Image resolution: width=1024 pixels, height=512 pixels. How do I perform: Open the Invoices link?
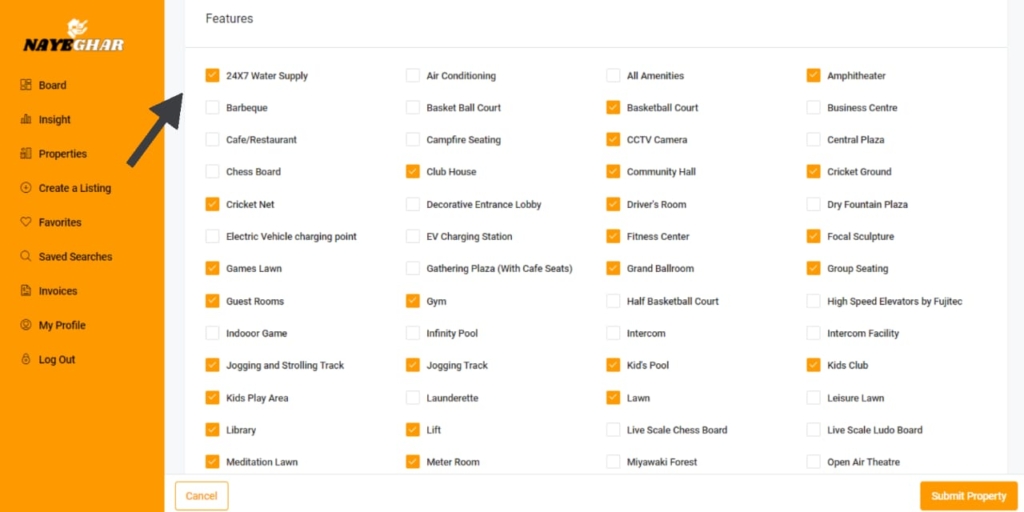[58, 291]
